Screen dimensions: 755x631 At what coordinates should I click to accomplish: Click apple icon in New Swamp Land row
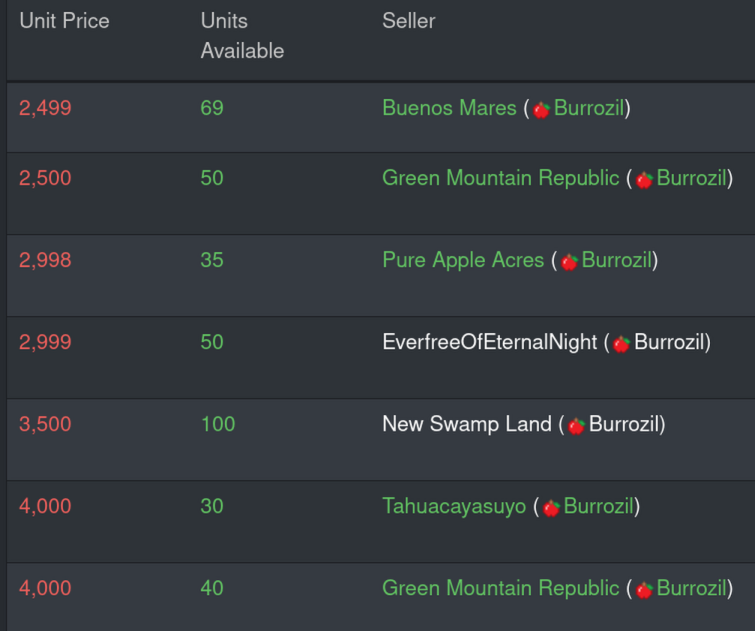(576, 426)
